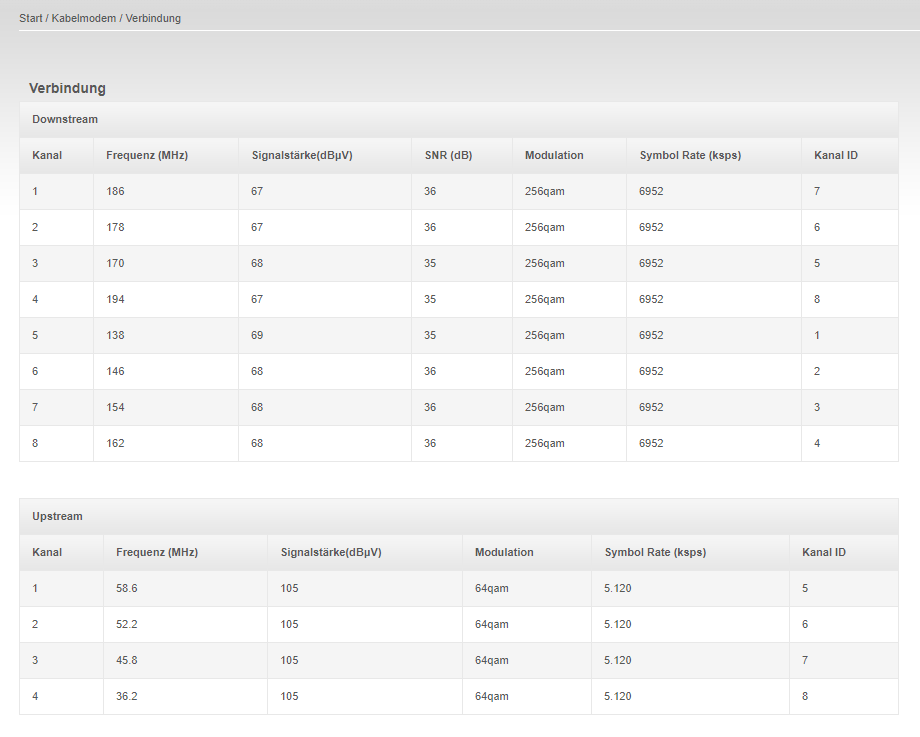Select upstream Kanal ID 8 in row 36.2
This screenshot has height=737, width=920.
(x=805, y=696)
